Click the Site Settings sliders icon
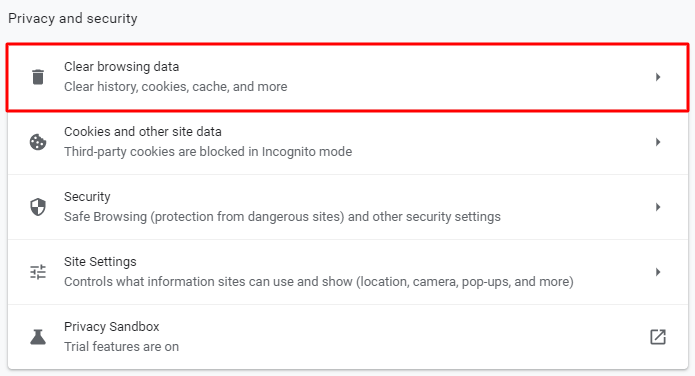This screenshot has height=376, width=695. tap(38, 272)
